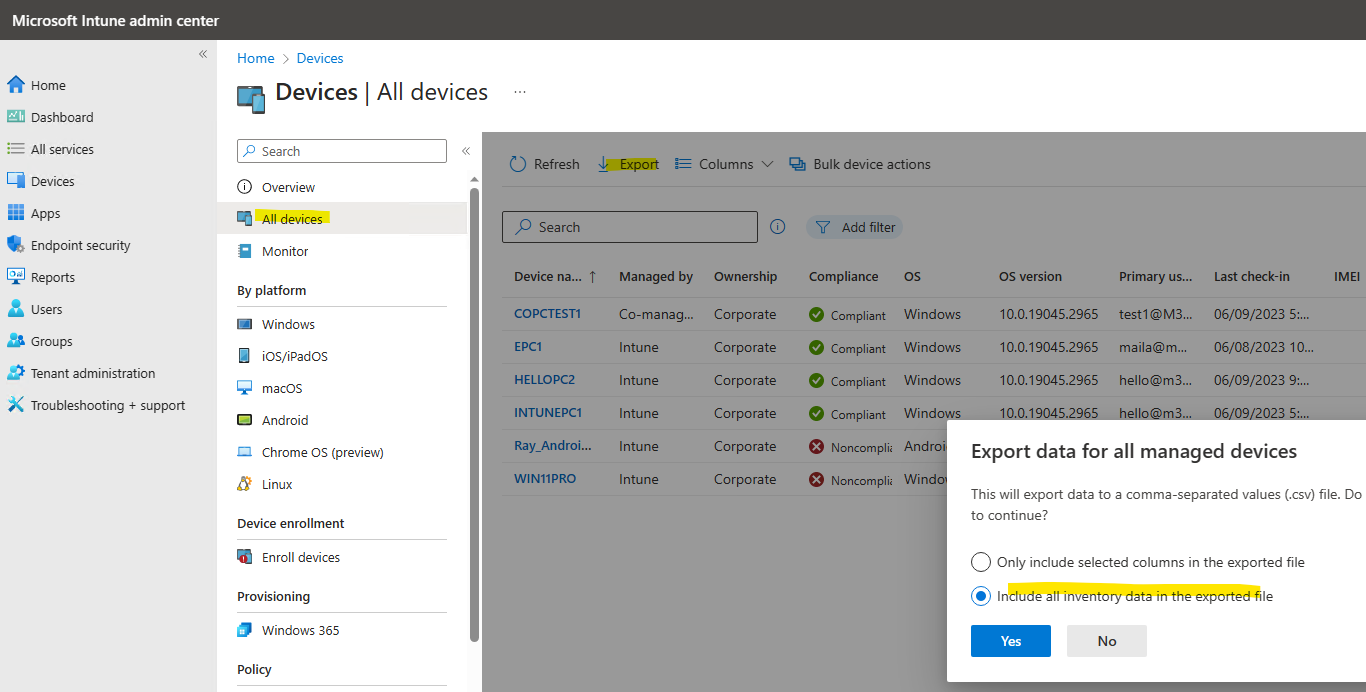
Task: Click the device list search field
Action: point(630,227)
